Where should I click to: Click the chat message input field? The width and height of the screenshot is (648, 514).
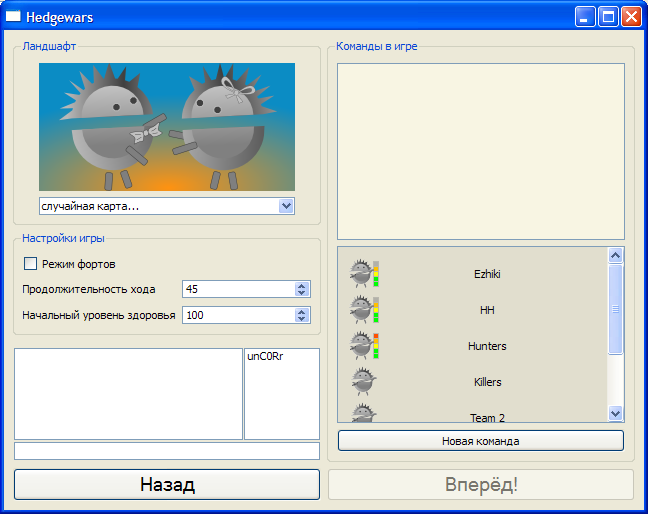tap(167, 451)
